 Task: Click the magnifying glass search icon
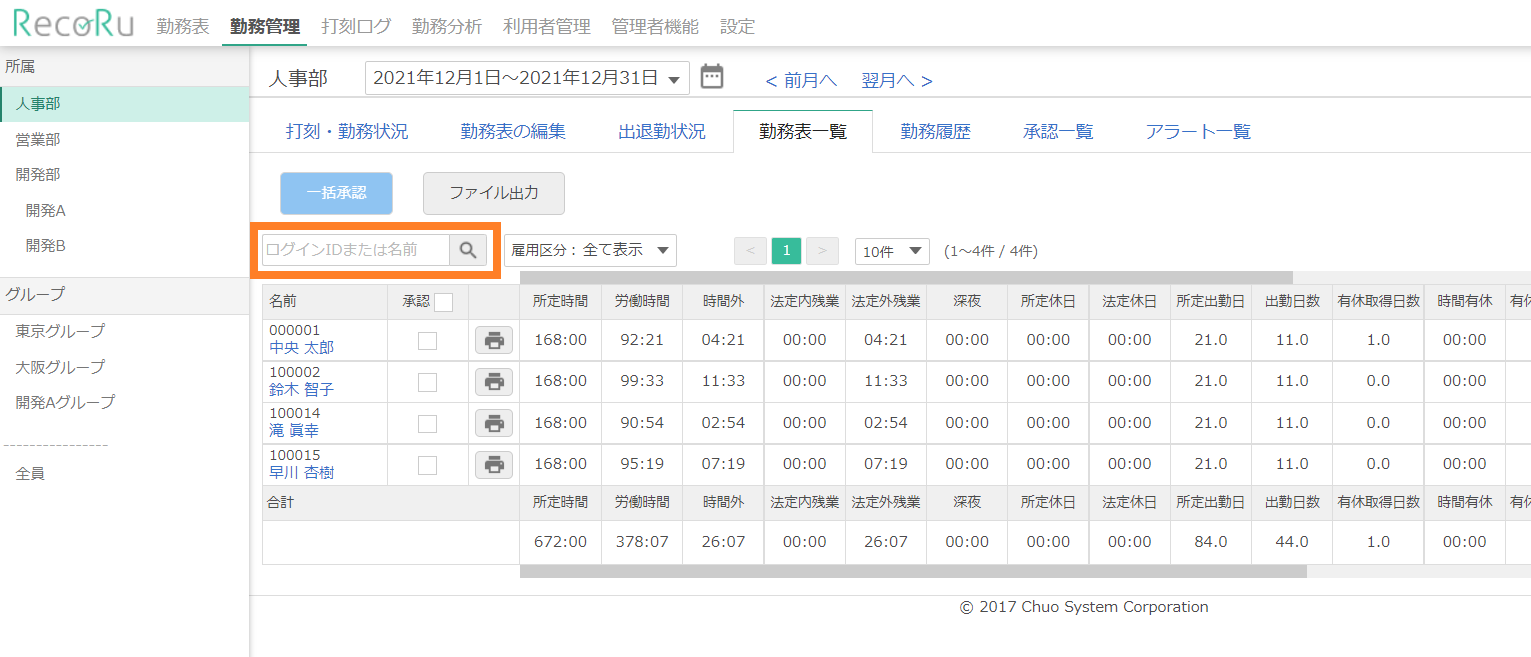click(467, 250)
